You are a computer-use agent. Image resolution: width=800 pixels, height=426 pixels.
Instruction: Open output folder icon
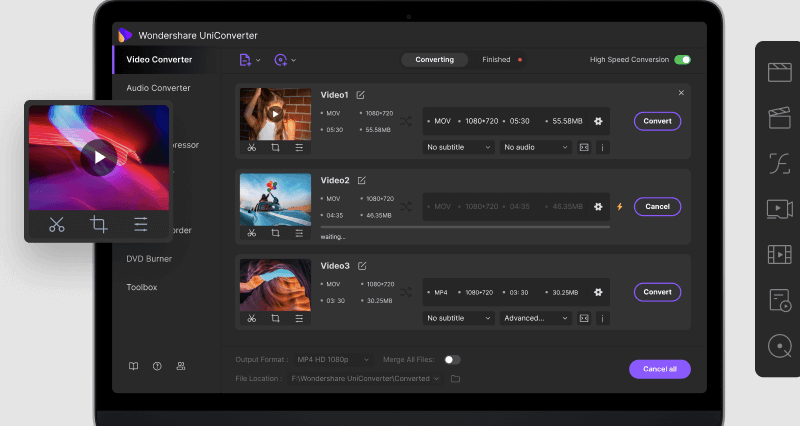tap(456, 379)
